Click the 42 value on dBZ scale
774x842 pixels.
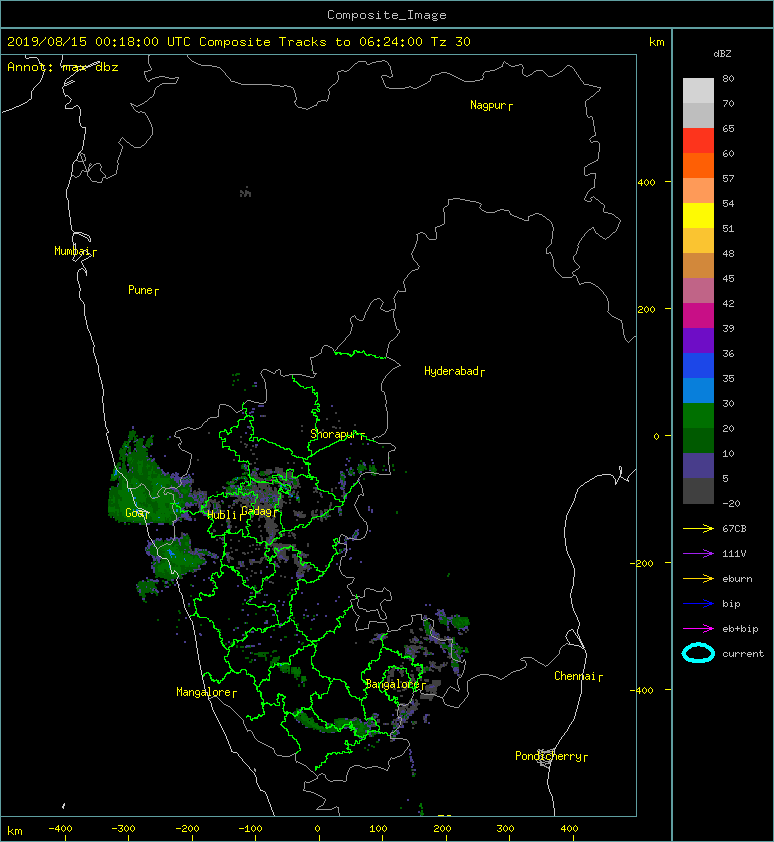(728, 303)
